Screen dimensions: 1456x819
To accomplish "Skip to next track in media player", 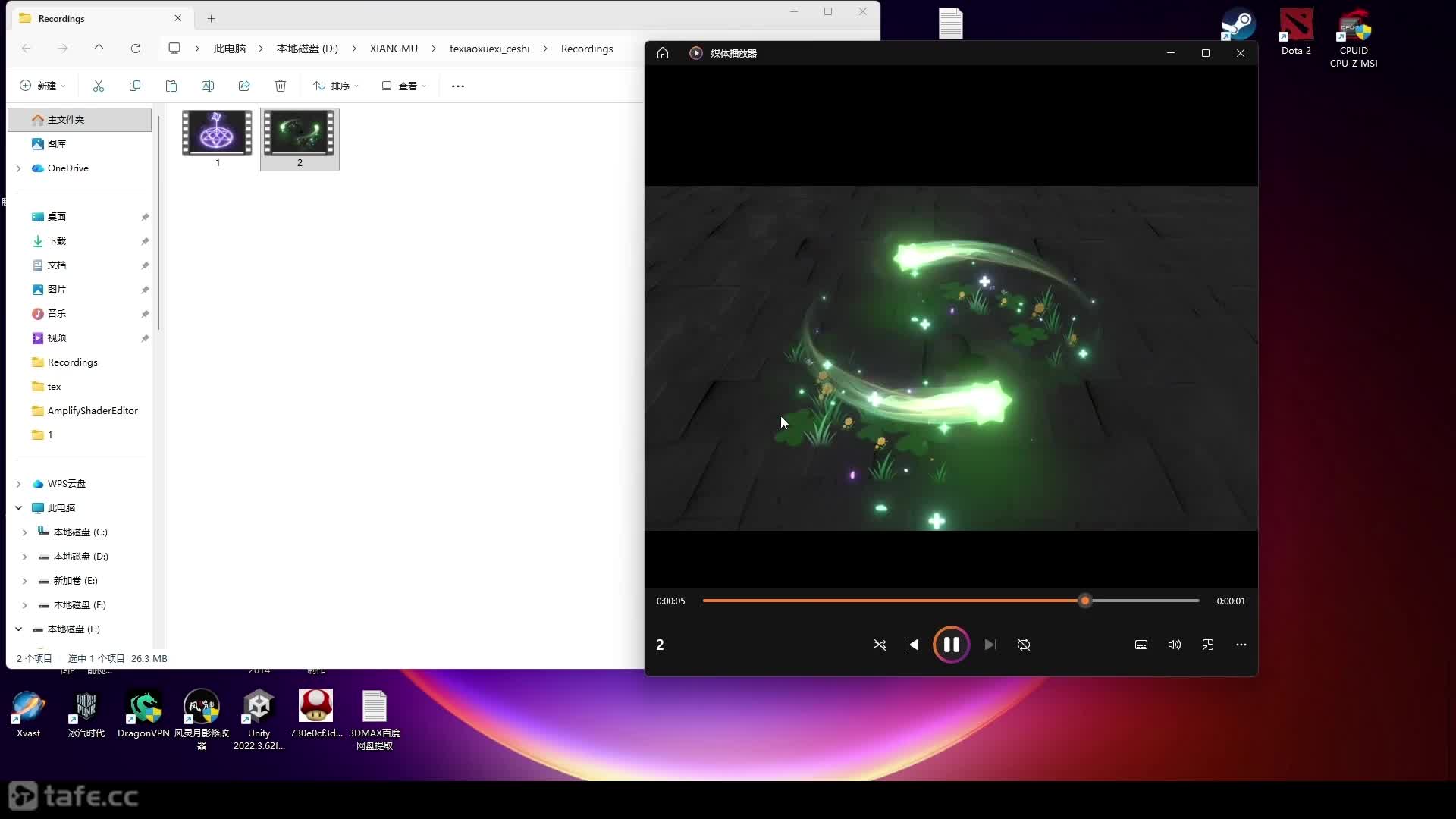I will pos(990,645).
